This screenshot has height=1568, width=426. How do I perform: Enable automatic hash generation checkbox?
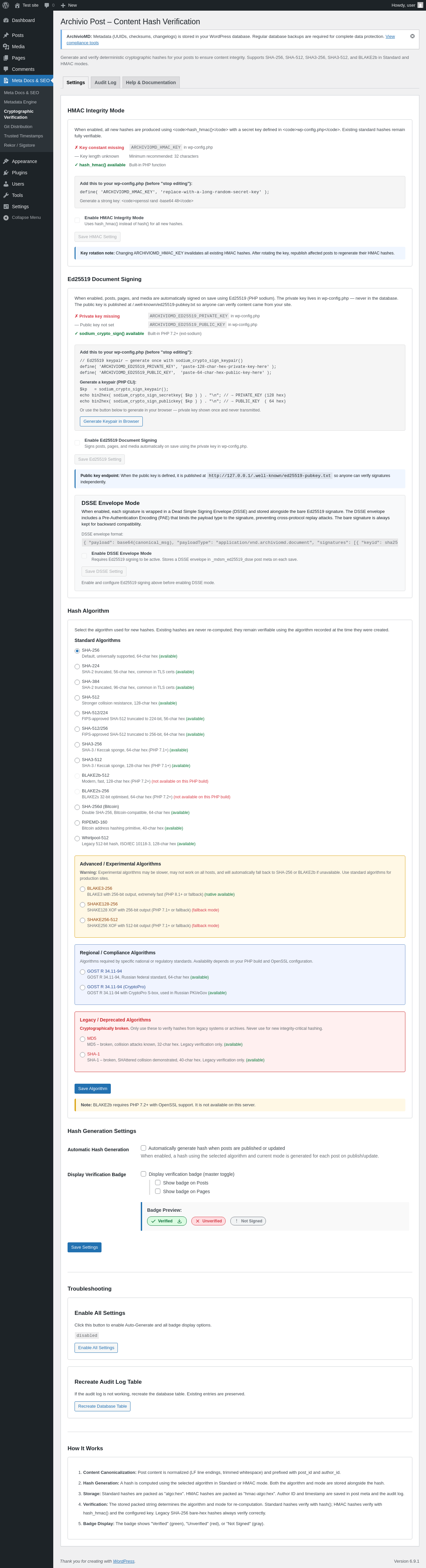[x=144, y=1148]
